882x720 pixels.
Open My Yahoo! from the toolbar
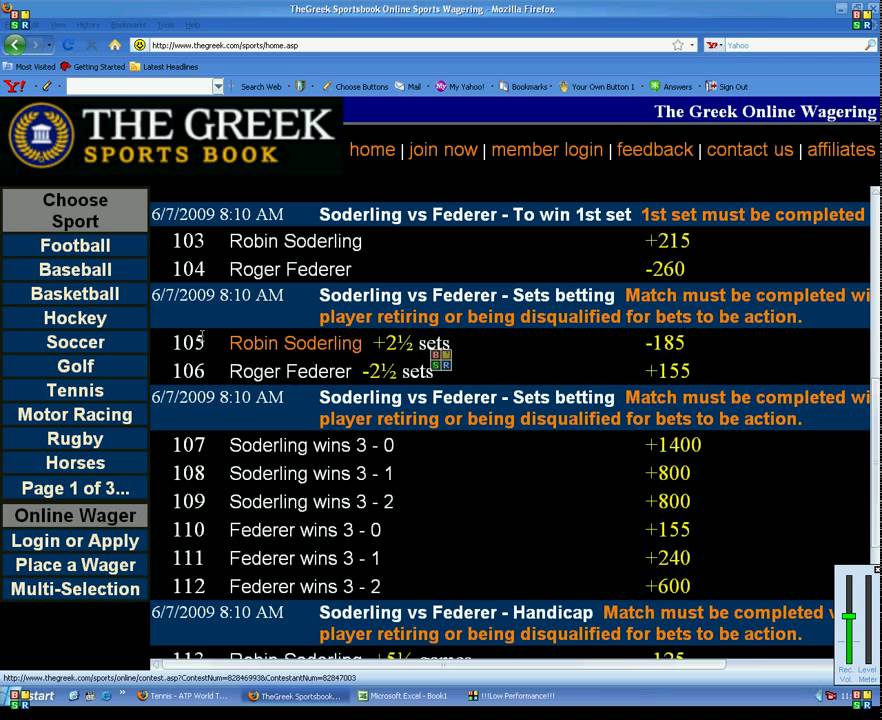[460, 87]
